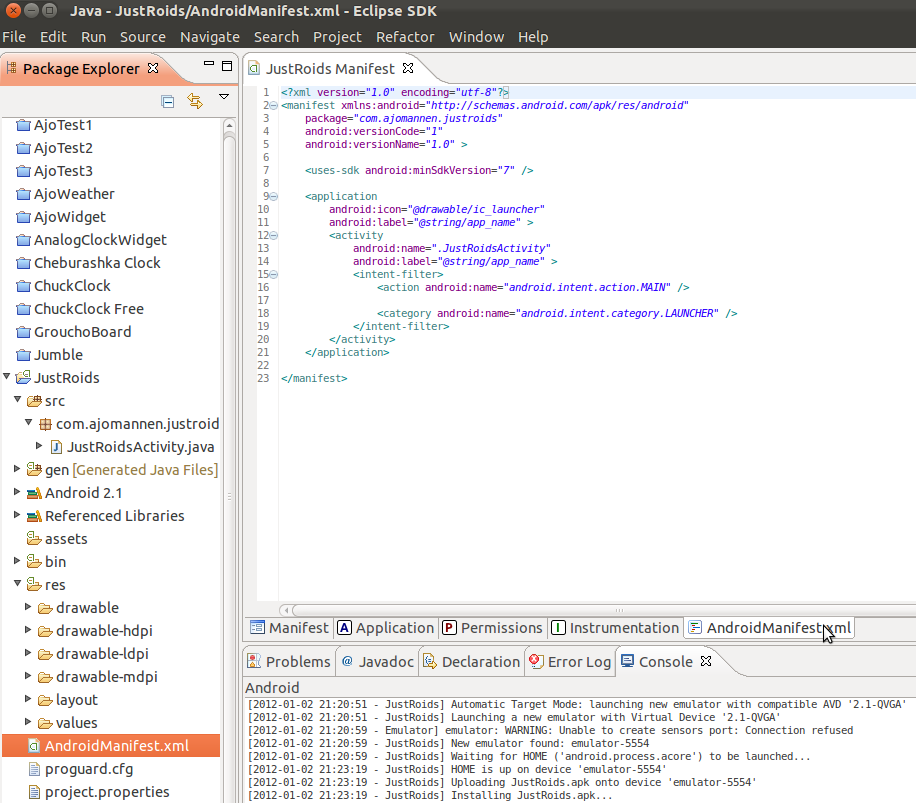Click the editor horizontal scrollbar
Image resolution: width=916 pixels, height=803 pixels.
(602, 610)
